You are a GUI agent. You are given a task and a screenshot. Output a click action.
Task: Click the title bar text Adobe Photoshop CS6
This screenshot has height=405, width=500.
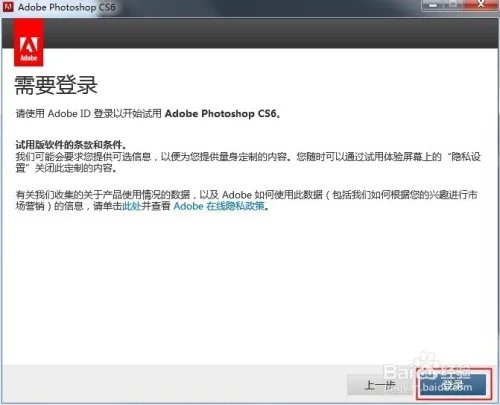[67, 7]
